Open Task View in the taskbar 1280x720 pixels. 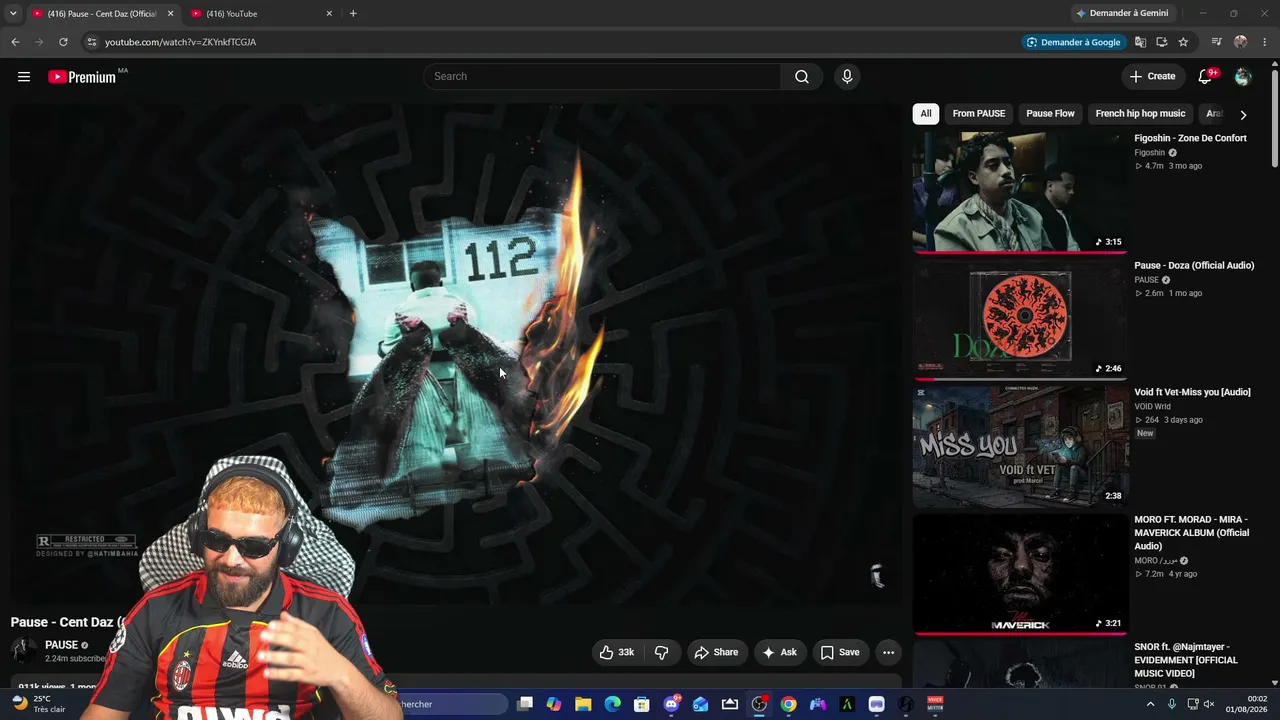(x=525, y=704)
